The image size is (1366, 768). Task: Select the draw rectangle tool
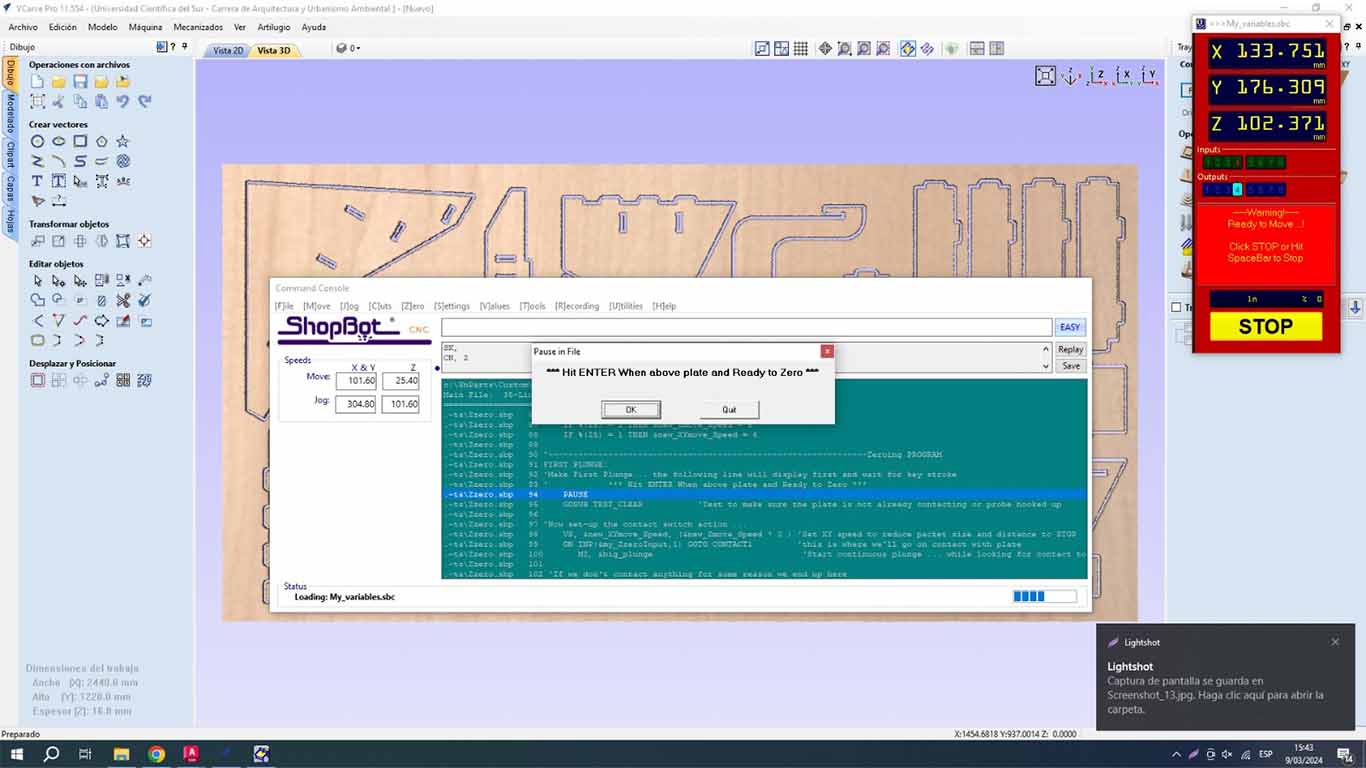pos(80,141)
